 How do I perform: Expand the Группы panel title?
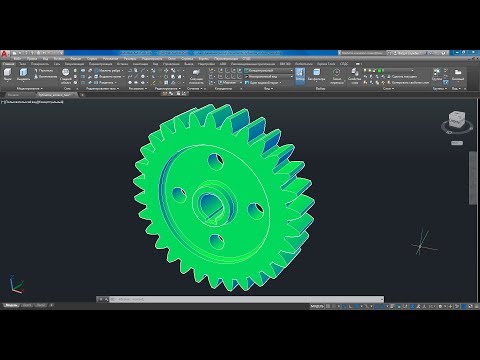coord(440,89)
